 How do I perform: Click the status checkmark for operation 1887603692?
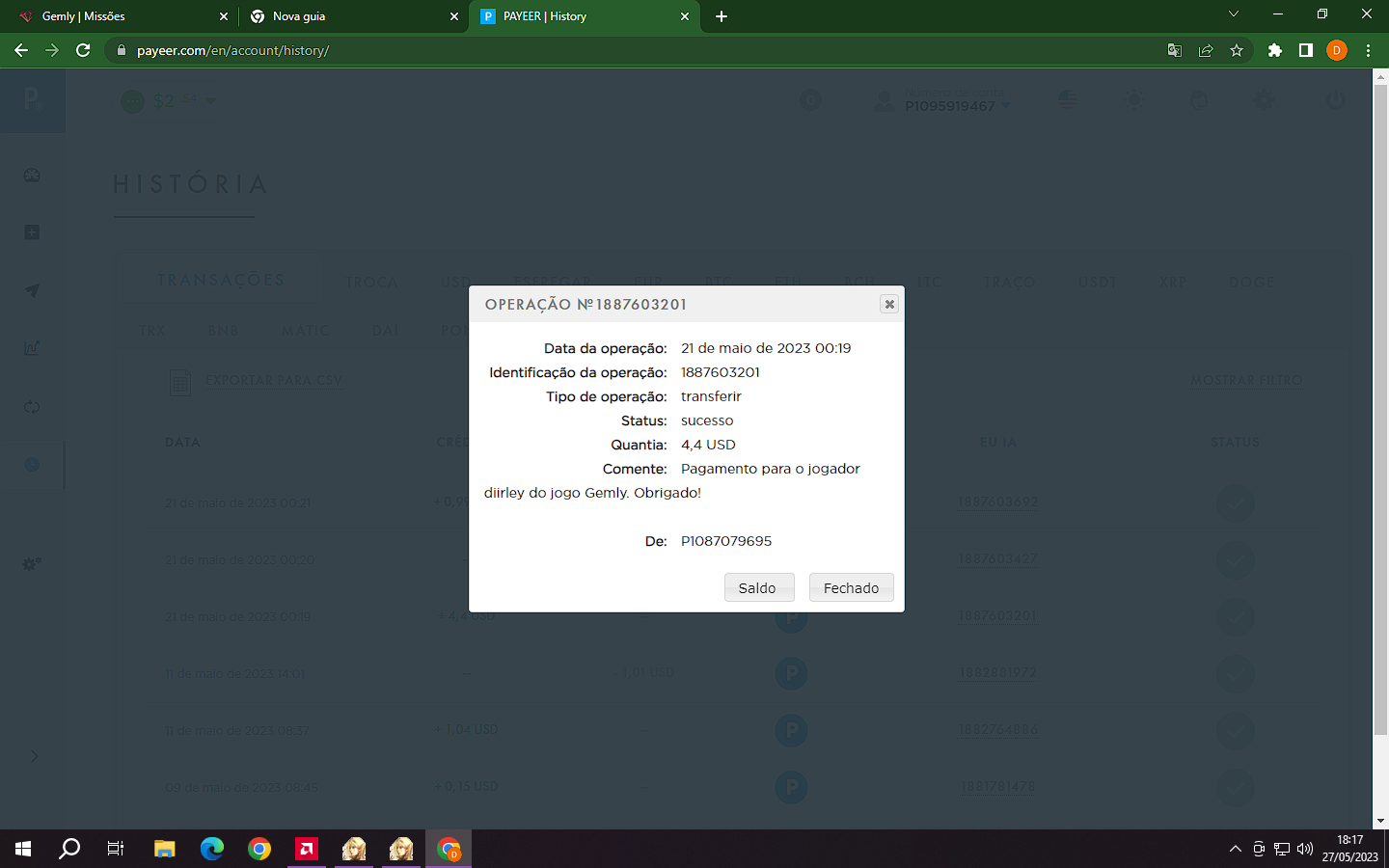click(x=1235, y=502)
